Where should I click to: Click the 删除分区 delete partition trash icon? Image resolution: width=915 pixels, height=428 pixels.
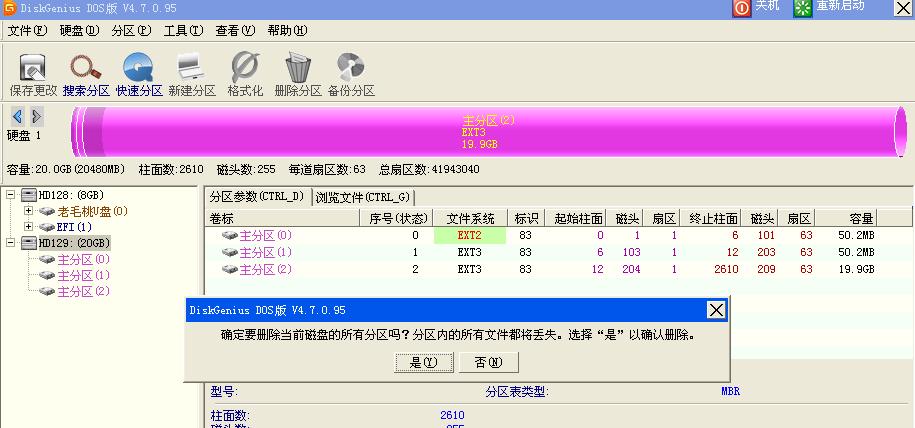click(298, 67)
